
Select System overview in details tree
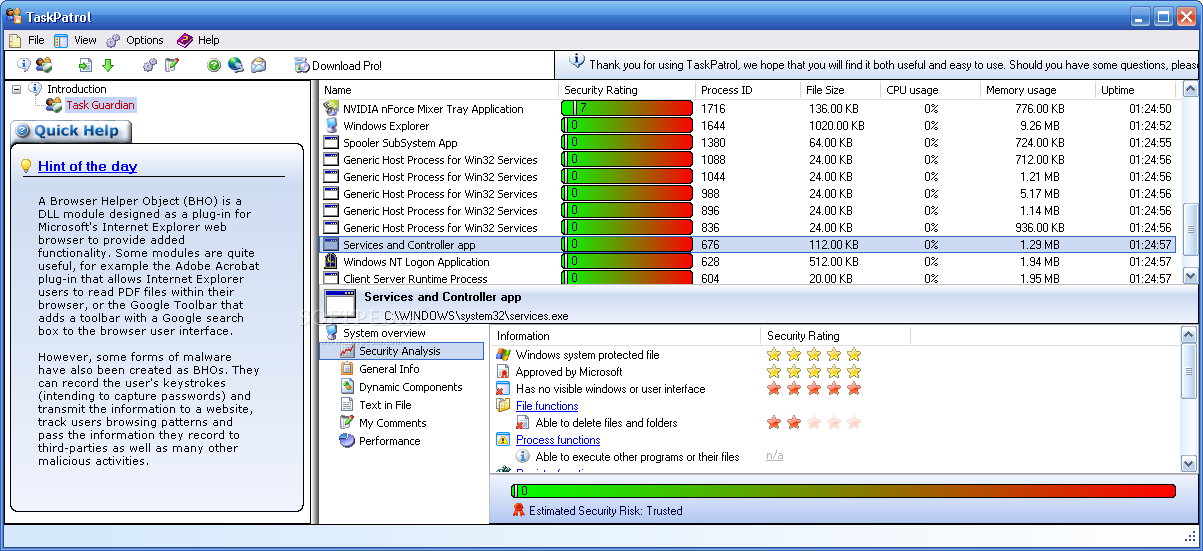[x=384, y=333]
